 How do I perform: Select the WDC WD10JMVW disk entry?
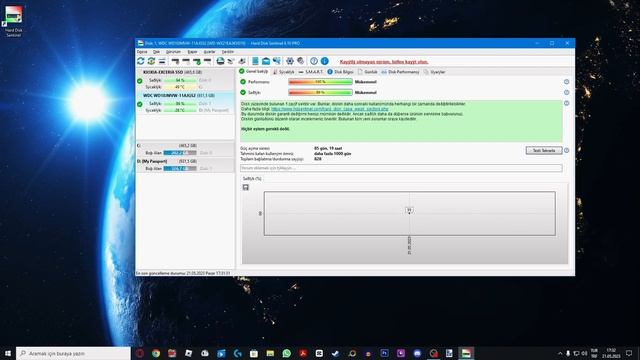click(x=185, y=103)
